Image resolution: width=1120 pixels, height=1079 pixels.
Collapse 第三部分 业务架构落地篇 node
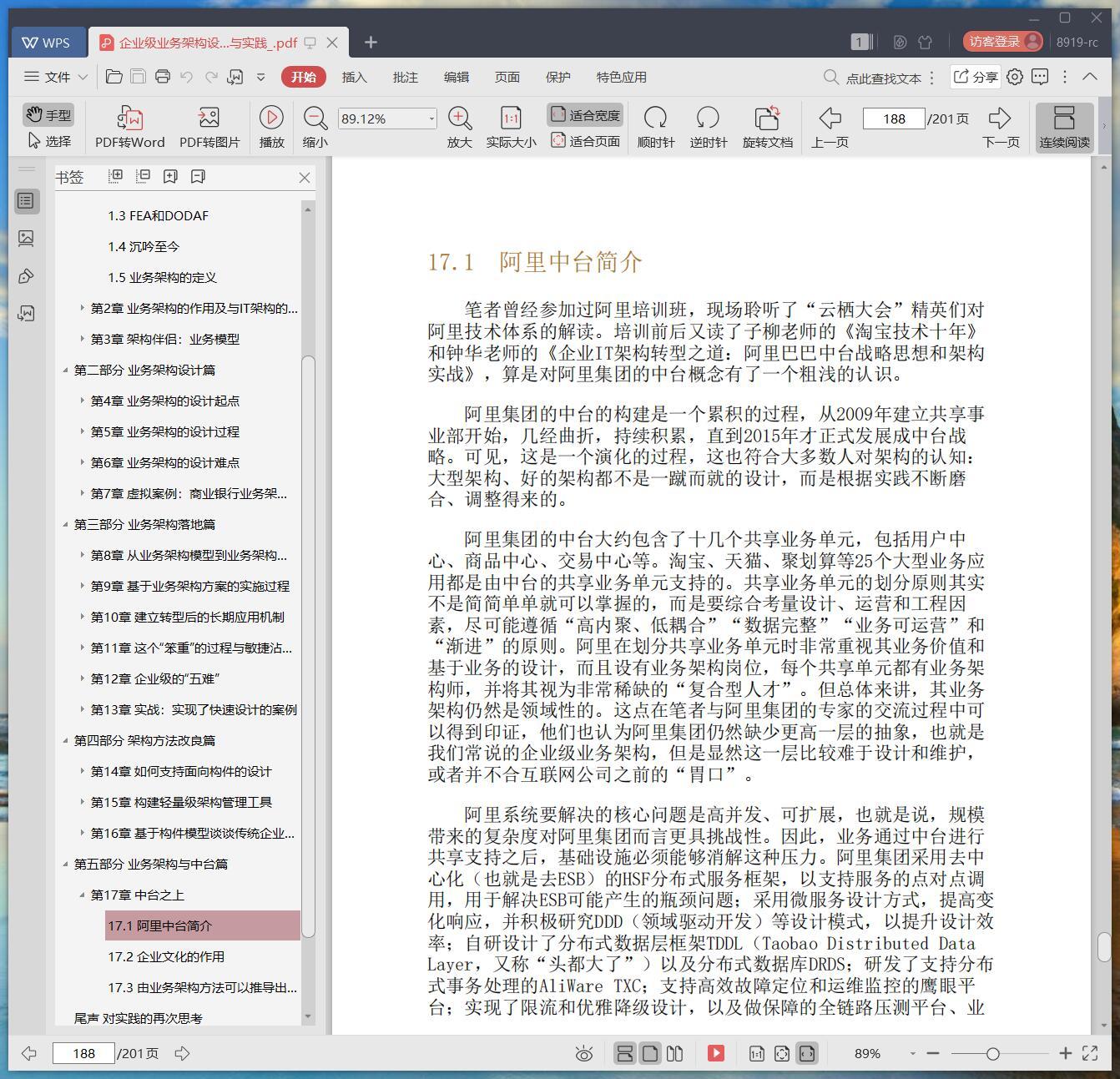click(65, 524)
